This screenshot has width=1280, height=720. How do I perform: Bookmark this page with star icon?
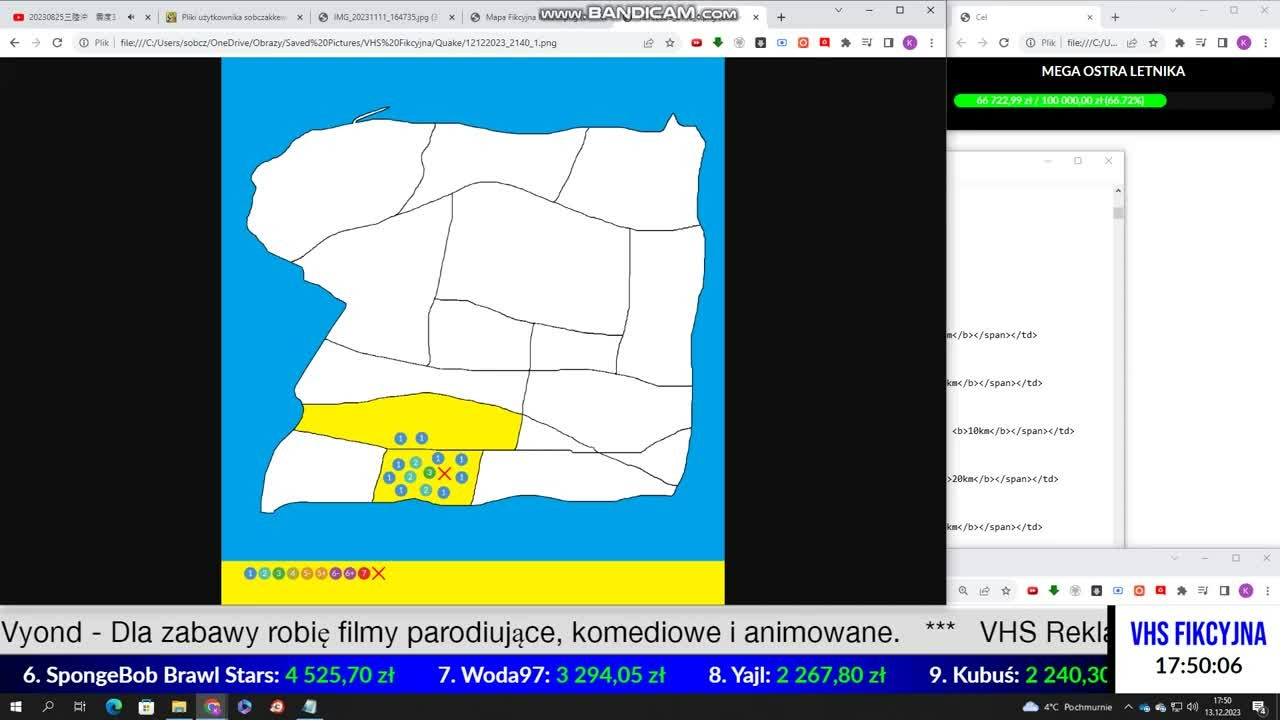point(670,43)
